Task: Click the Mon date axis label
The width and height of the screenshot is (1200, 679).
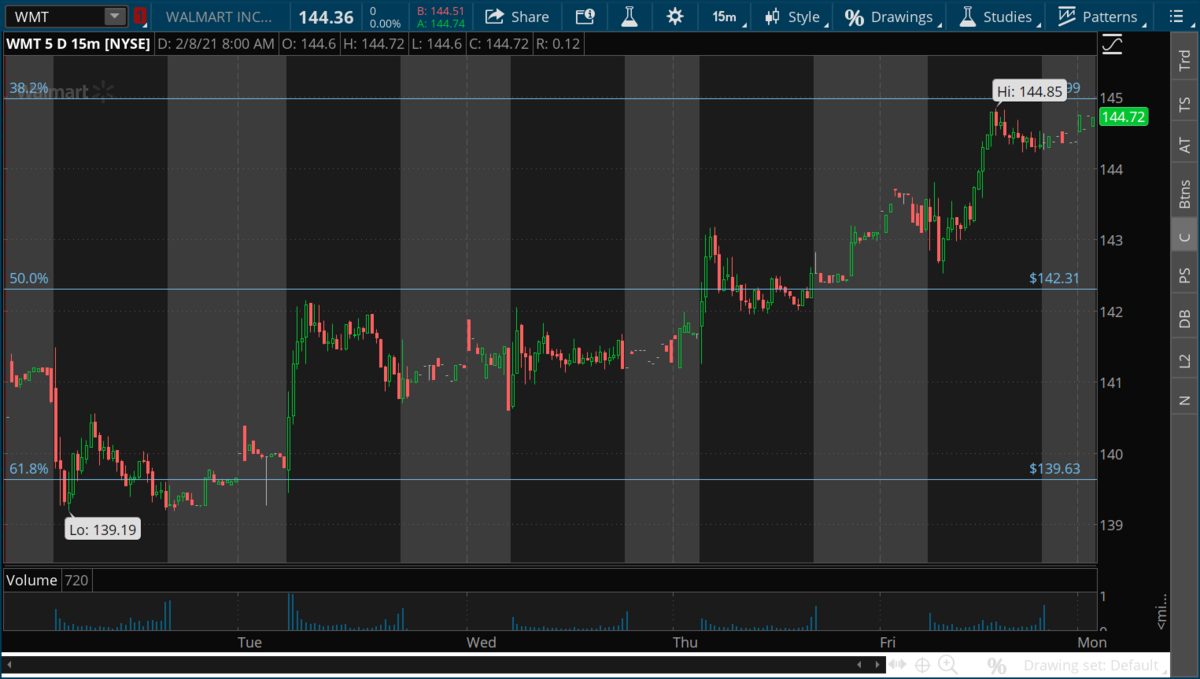Action: coord(1092,642)
